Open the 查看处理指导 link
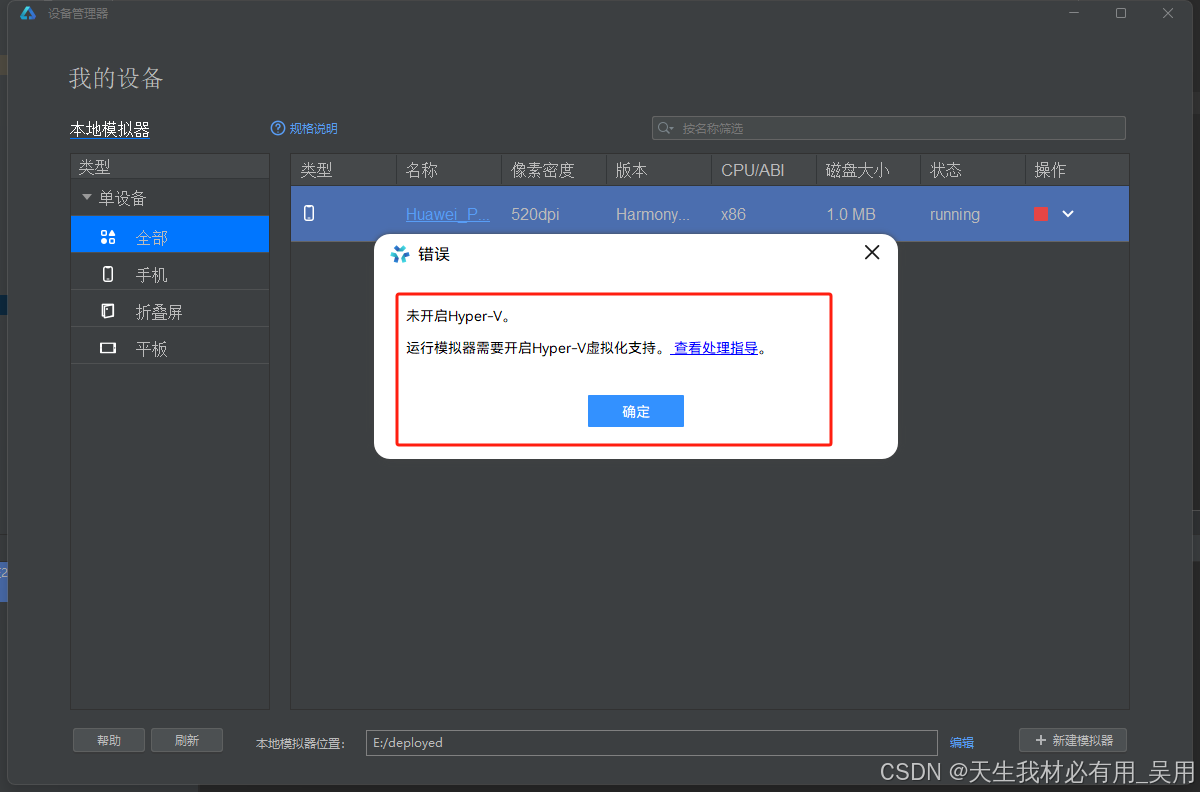1200x792 pixels. tap(716, 349)
